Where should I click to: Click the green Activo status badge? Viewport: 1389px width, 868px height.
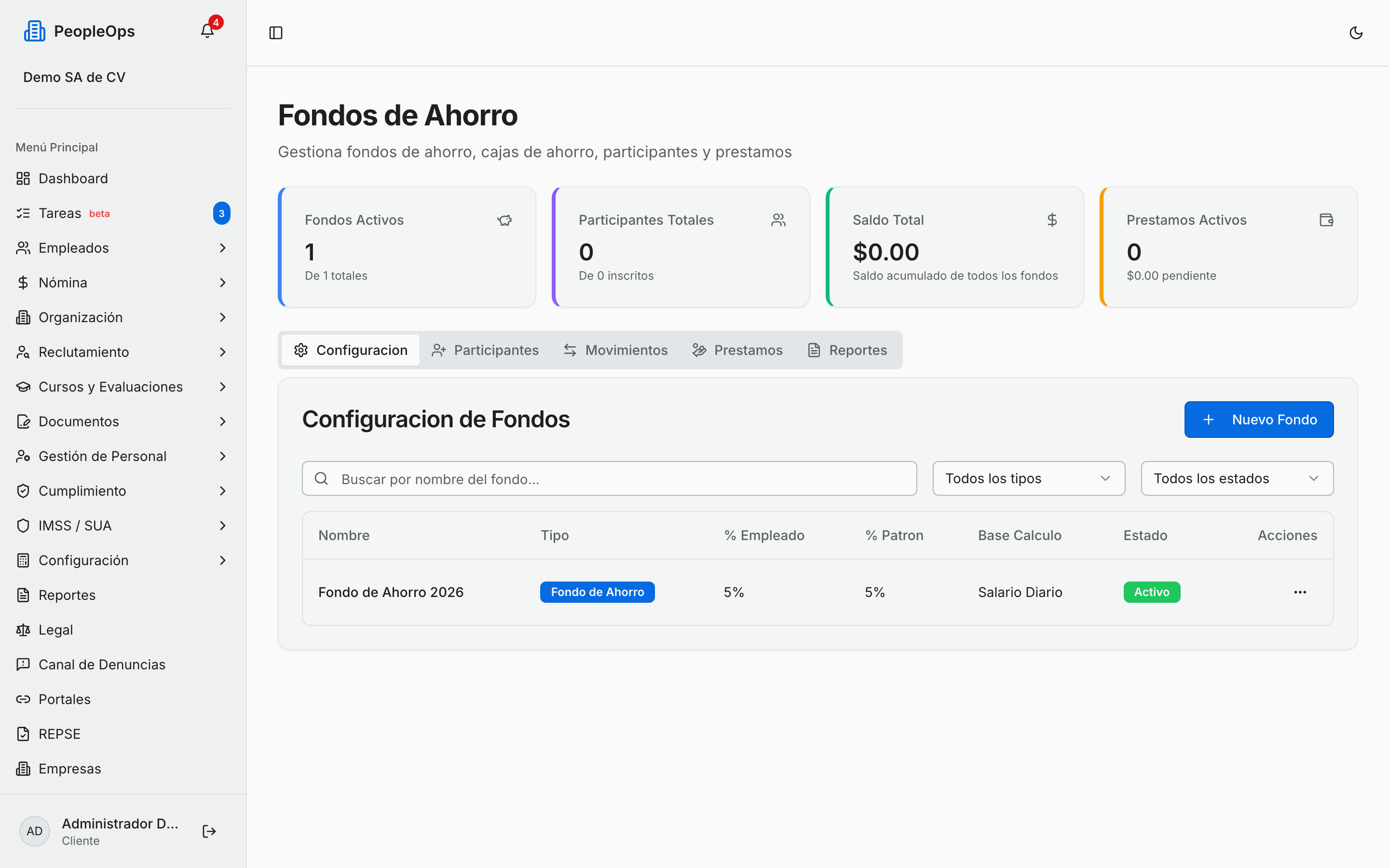(1151, 592)
